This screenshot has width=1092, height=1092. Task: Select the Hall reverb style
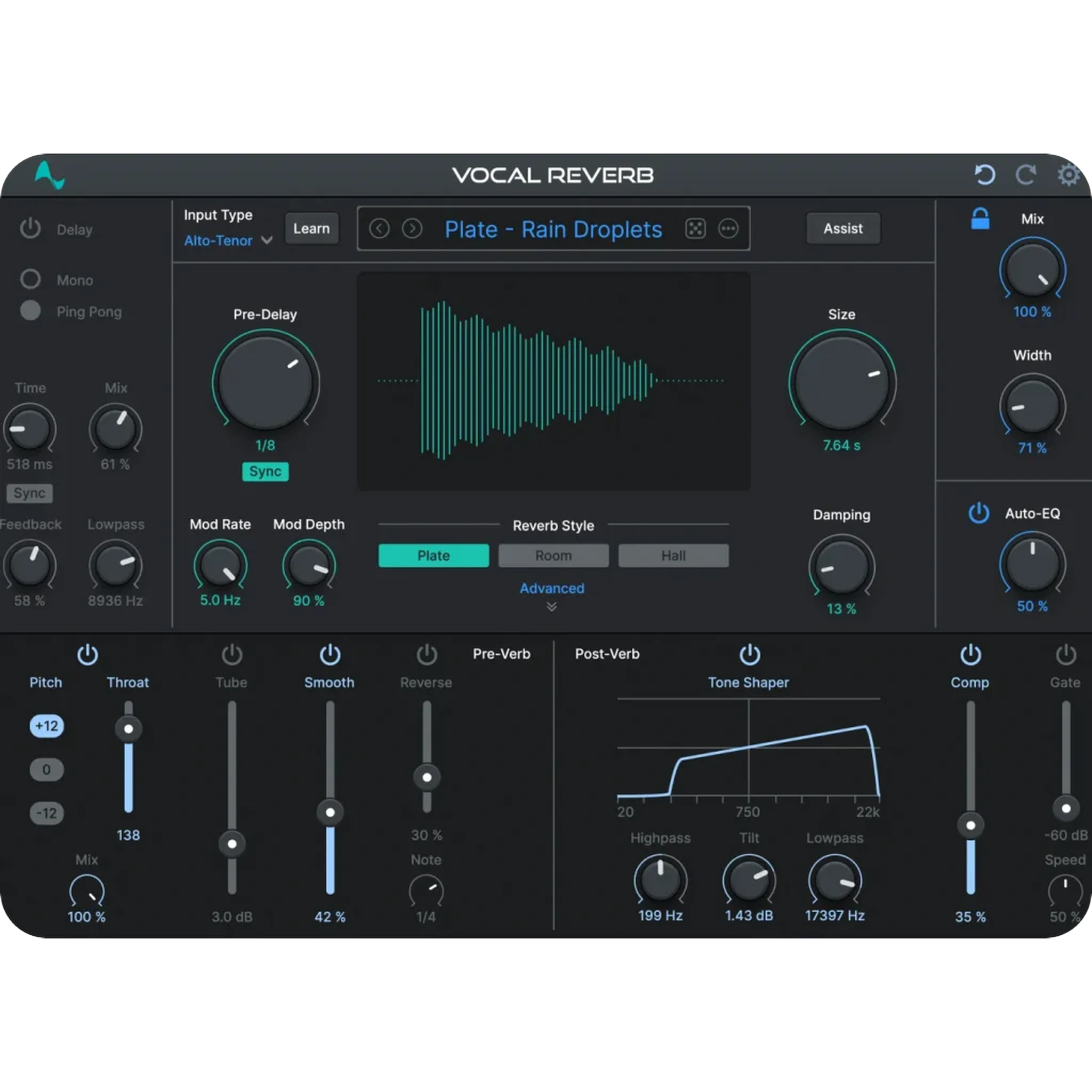pyautogui.click(x=673, y=556)
